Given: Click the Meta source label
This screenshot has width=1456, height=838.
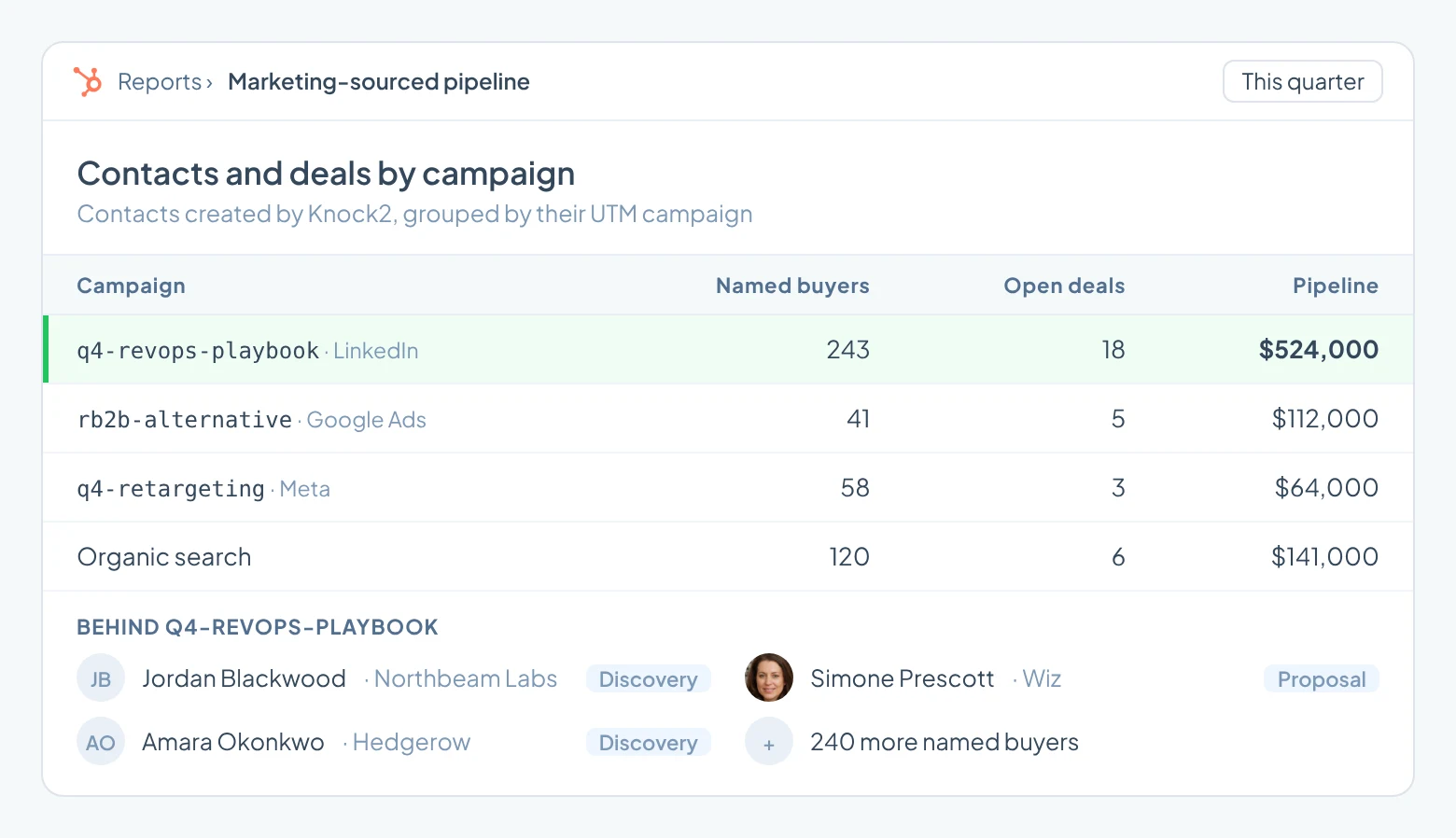Looking at the screenshot, I should [304, 489].
